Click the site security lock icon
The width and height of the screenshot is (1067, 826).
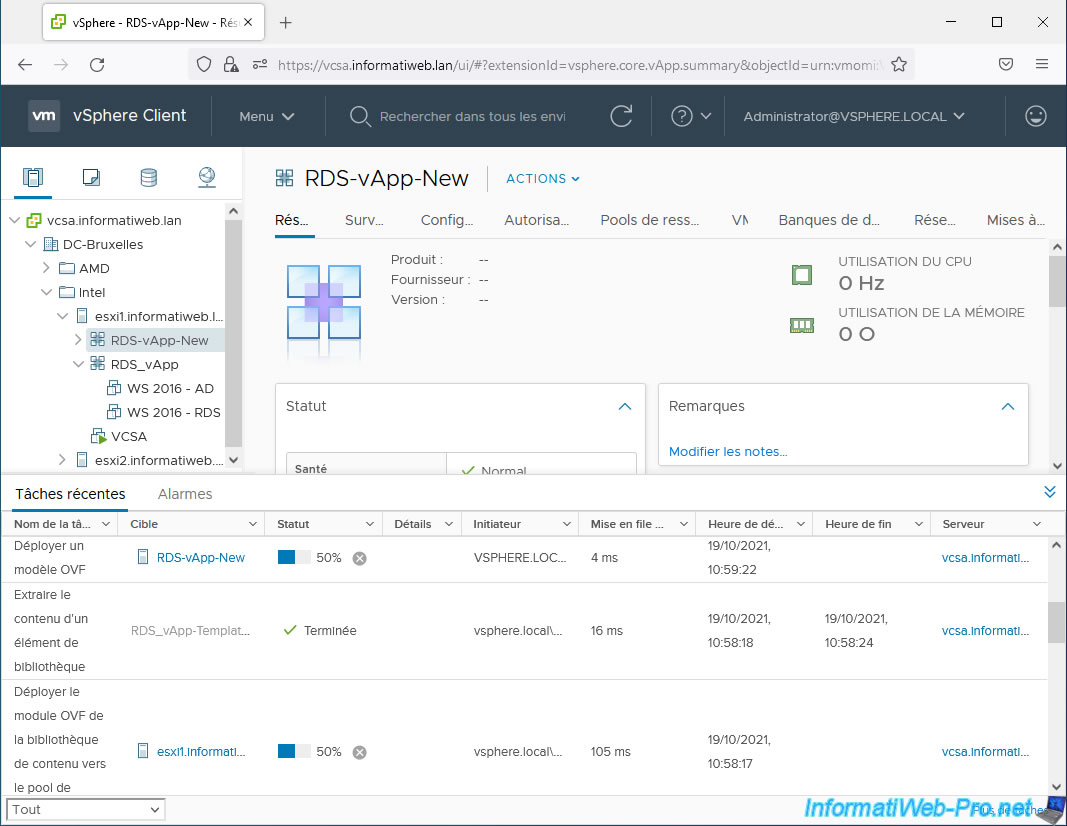(231, 65)
